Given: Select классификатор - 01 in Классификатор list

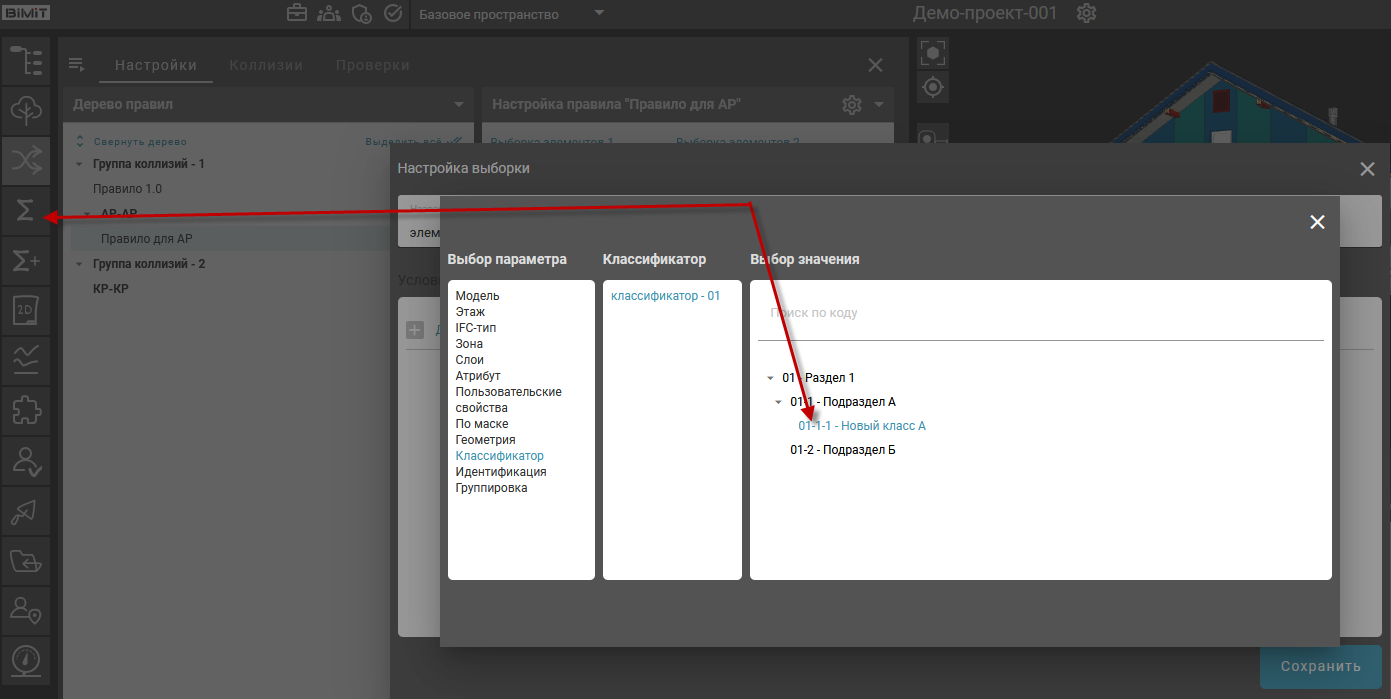Looking at the screenshot, I should coord(665,296).
